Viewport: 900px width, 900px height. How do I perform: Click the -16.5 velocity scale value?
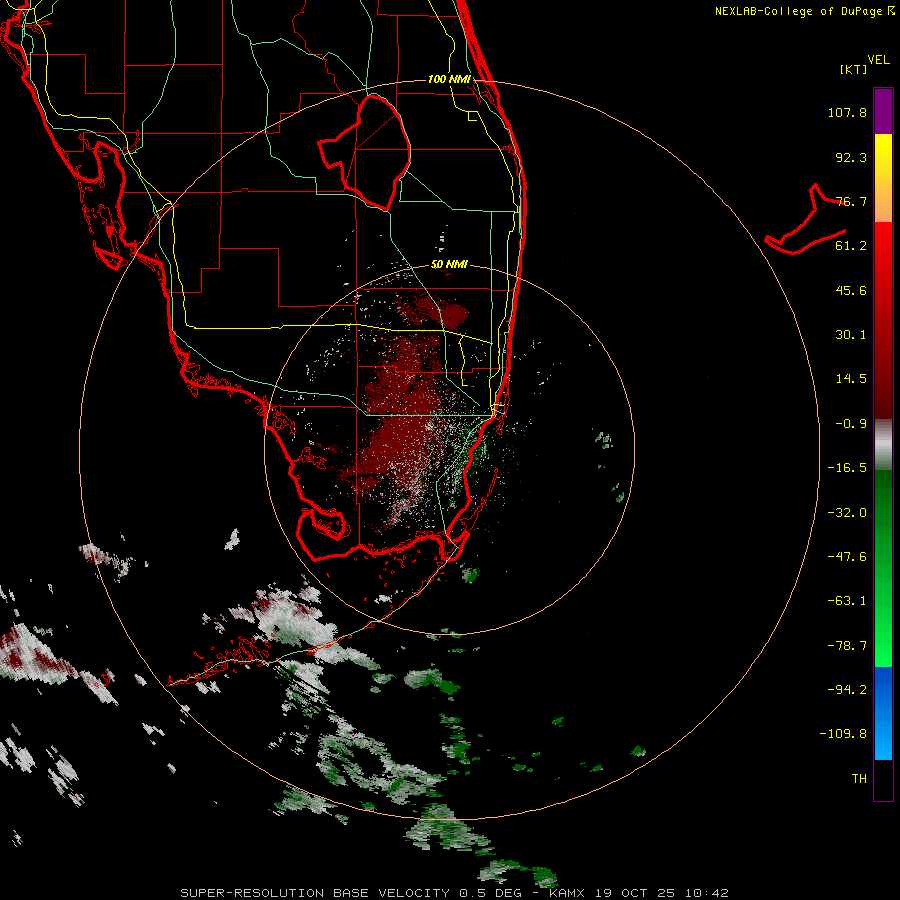point(847,468)
